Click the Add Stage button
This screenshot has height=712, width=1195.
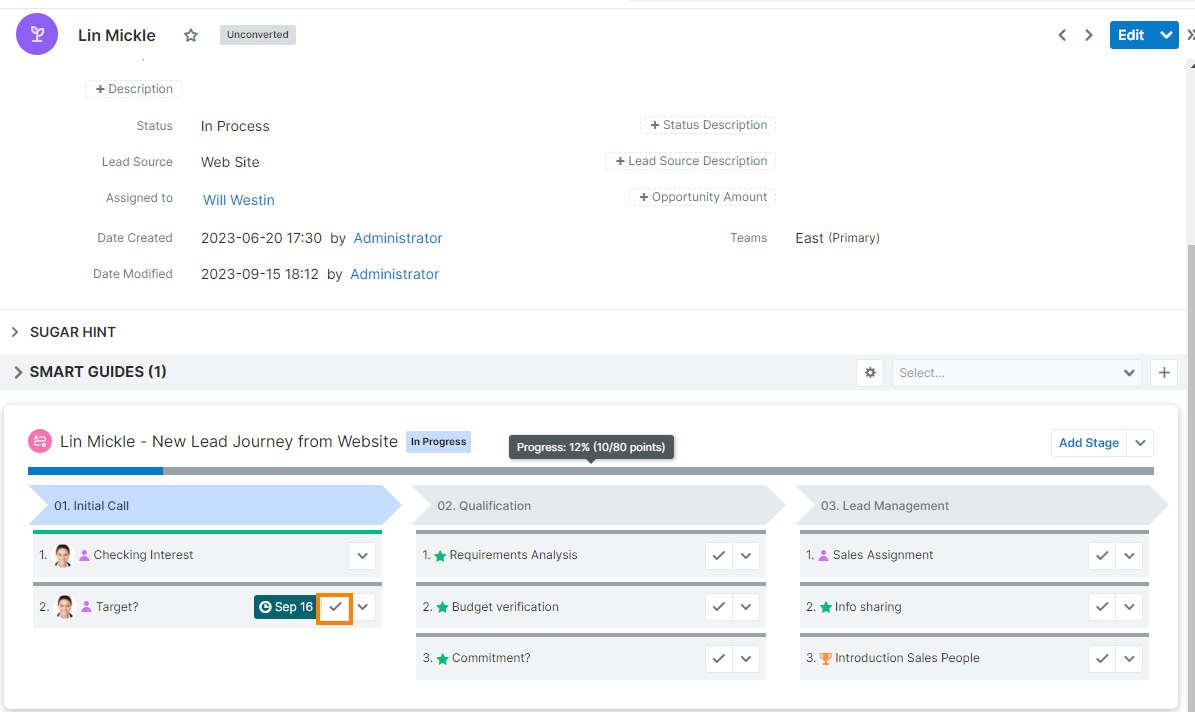pyautogui.click(x=1088, y=443)
